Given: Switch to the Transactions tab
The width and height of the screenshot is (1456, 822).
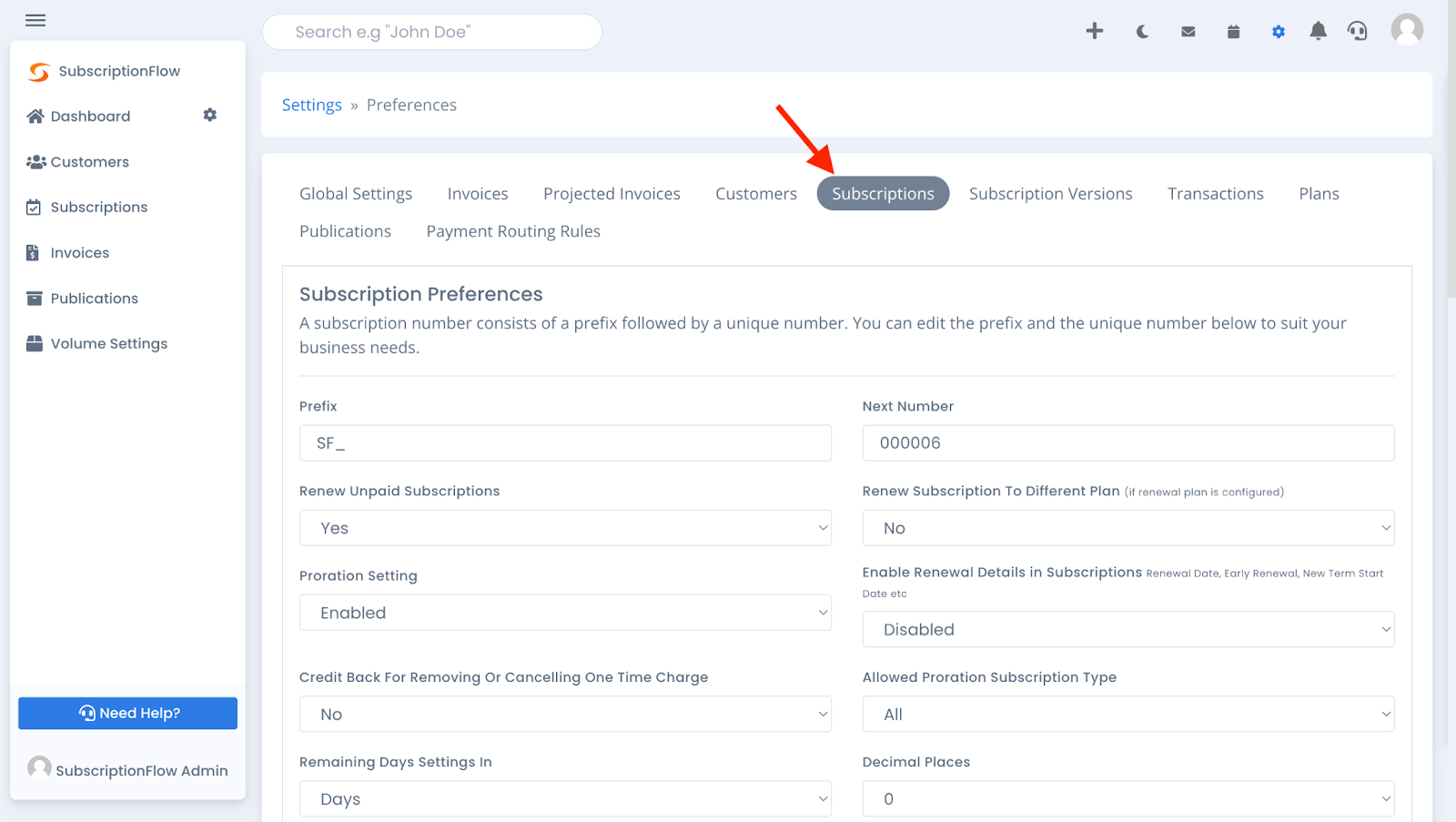Looking at the screenshot, I should [1216, 194].
